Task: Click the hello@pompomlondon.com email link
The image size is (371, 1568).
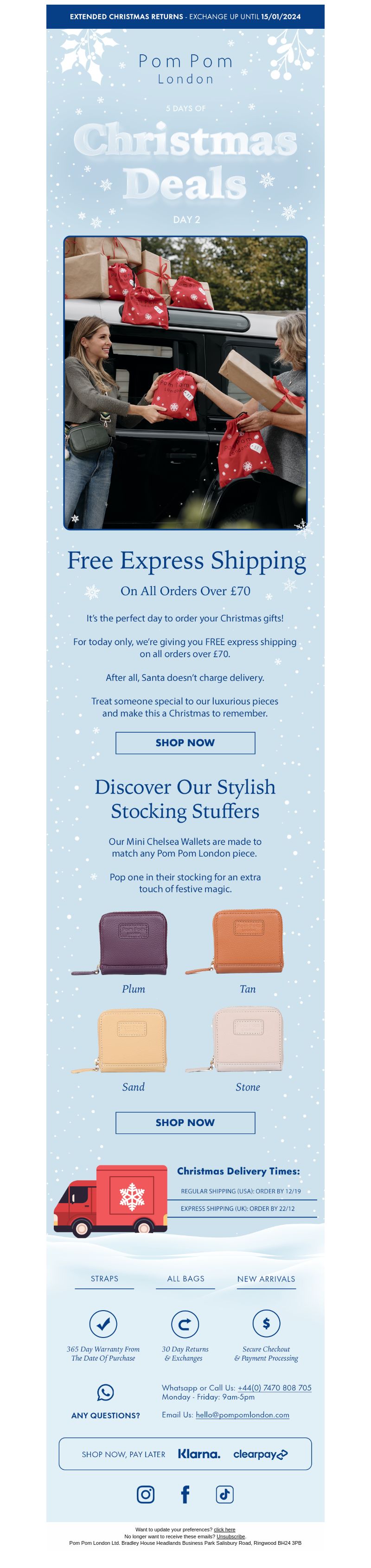Action: click(x=243, y=1414)
